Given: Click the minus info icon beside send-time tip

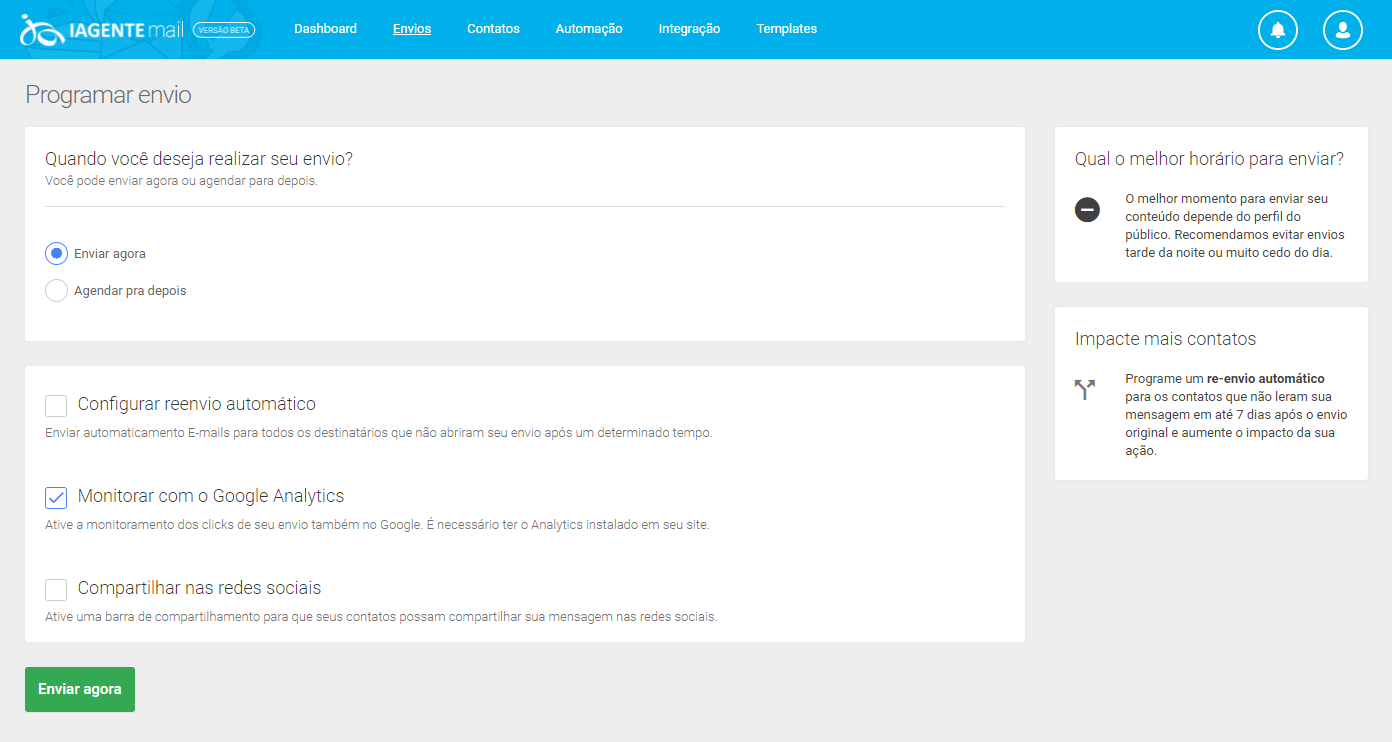Looking at the screenshot, I should pos(1086,209).
